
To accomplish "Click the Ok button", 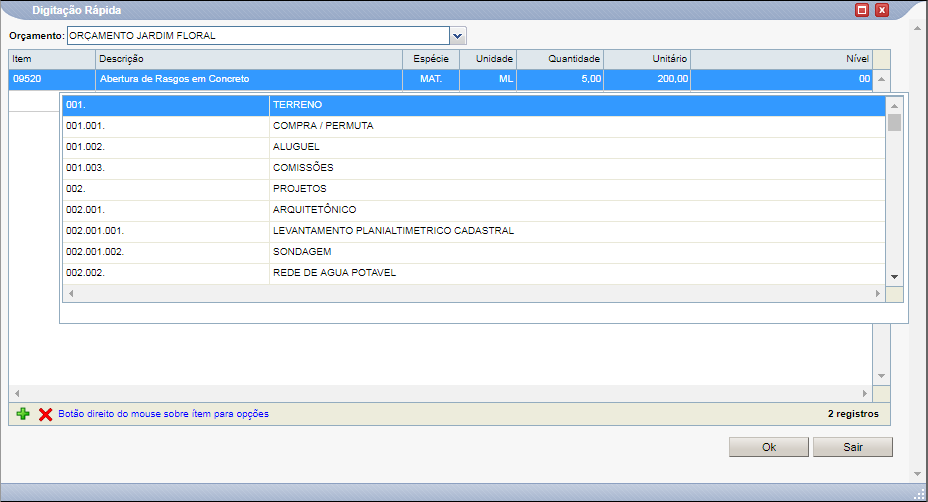I will tap(769, 447).
